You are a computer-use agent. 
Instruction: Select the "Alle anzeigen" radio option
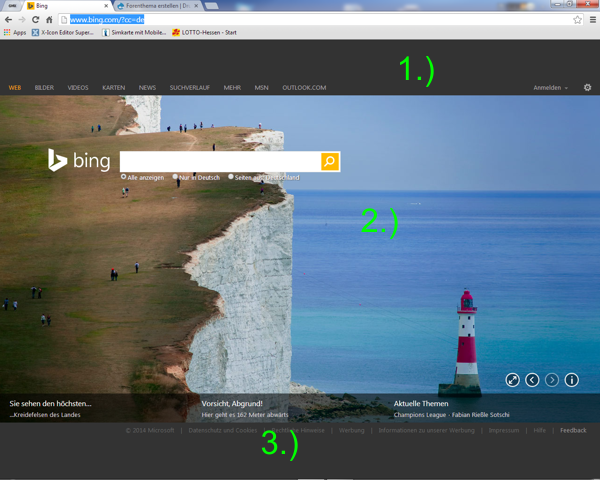124,177
